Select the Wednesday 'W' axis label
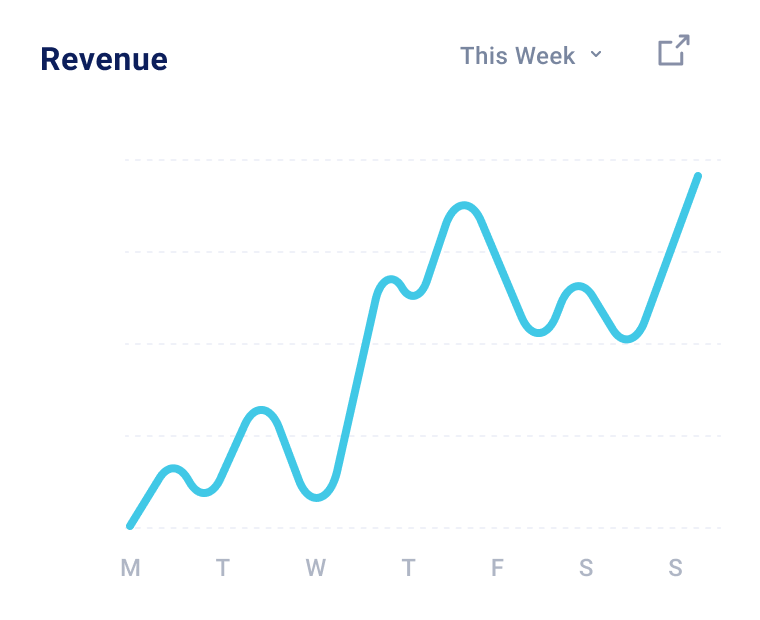Viewport: 760px width, 620px height. point(315,569)
